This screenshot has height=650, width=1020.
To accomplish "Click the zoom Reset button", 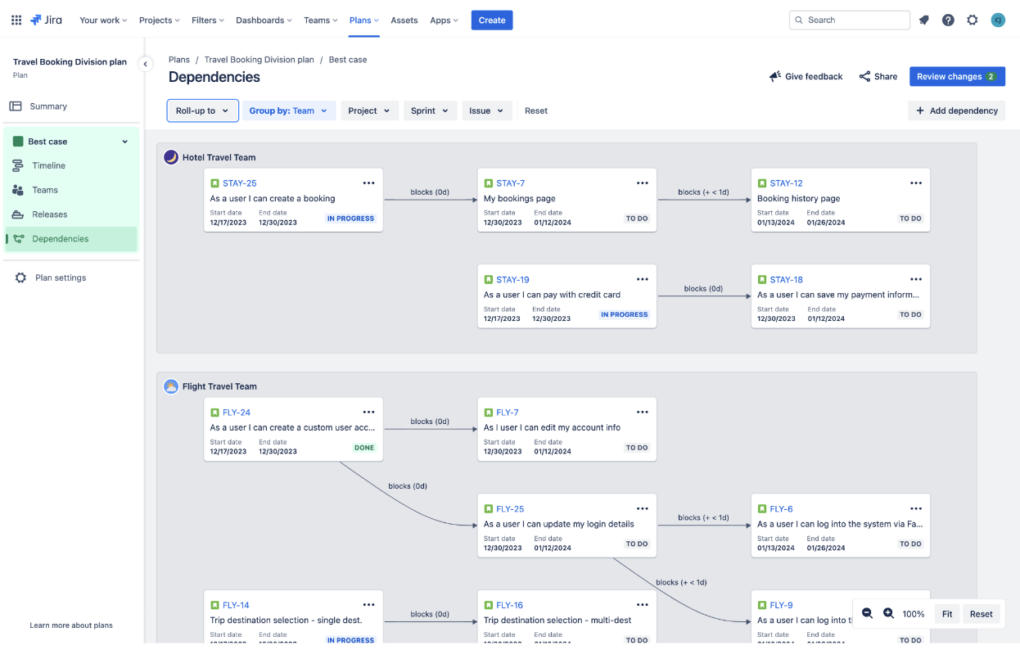I will pyautogui.click(x=981, y=614).
